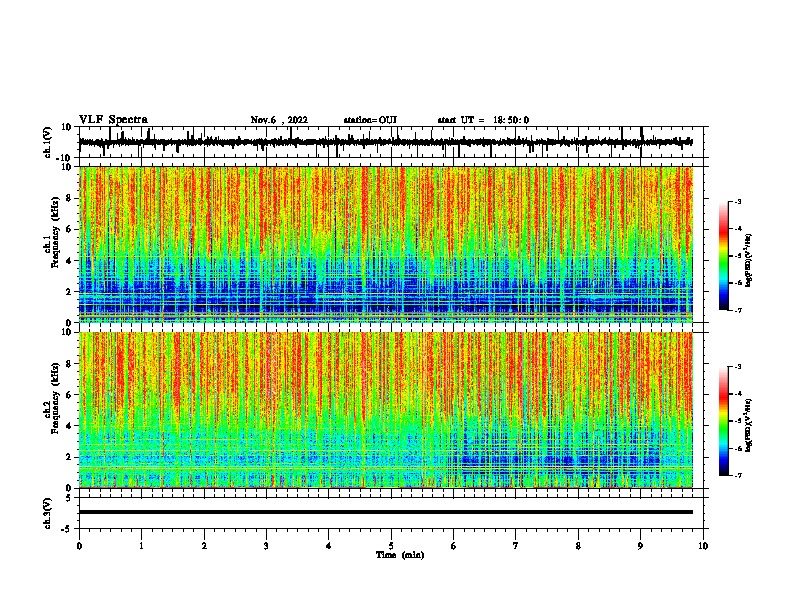Click the "8" kHz tick on ch.1 frequency axis
Image resolution: width=792 pixels, height=612 pixels.
click(x=69, y=198)
